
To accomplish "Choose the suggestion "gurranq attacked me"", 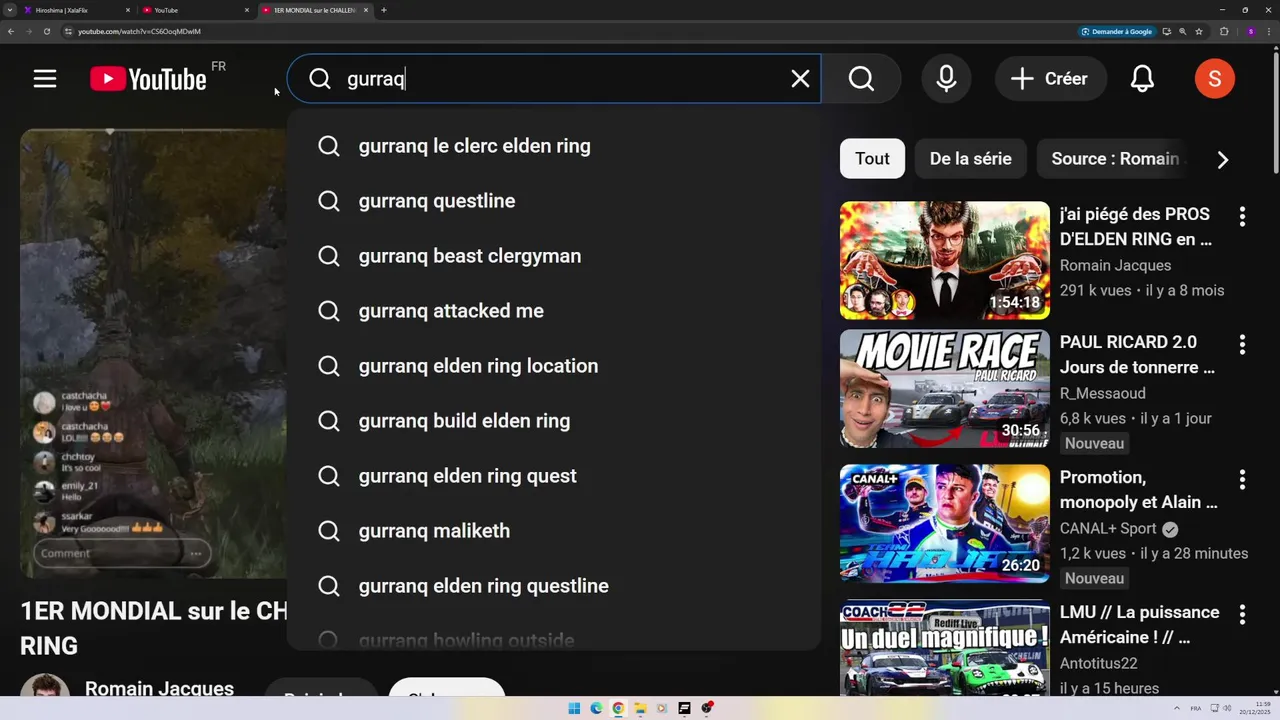I will tap(554, 311).
